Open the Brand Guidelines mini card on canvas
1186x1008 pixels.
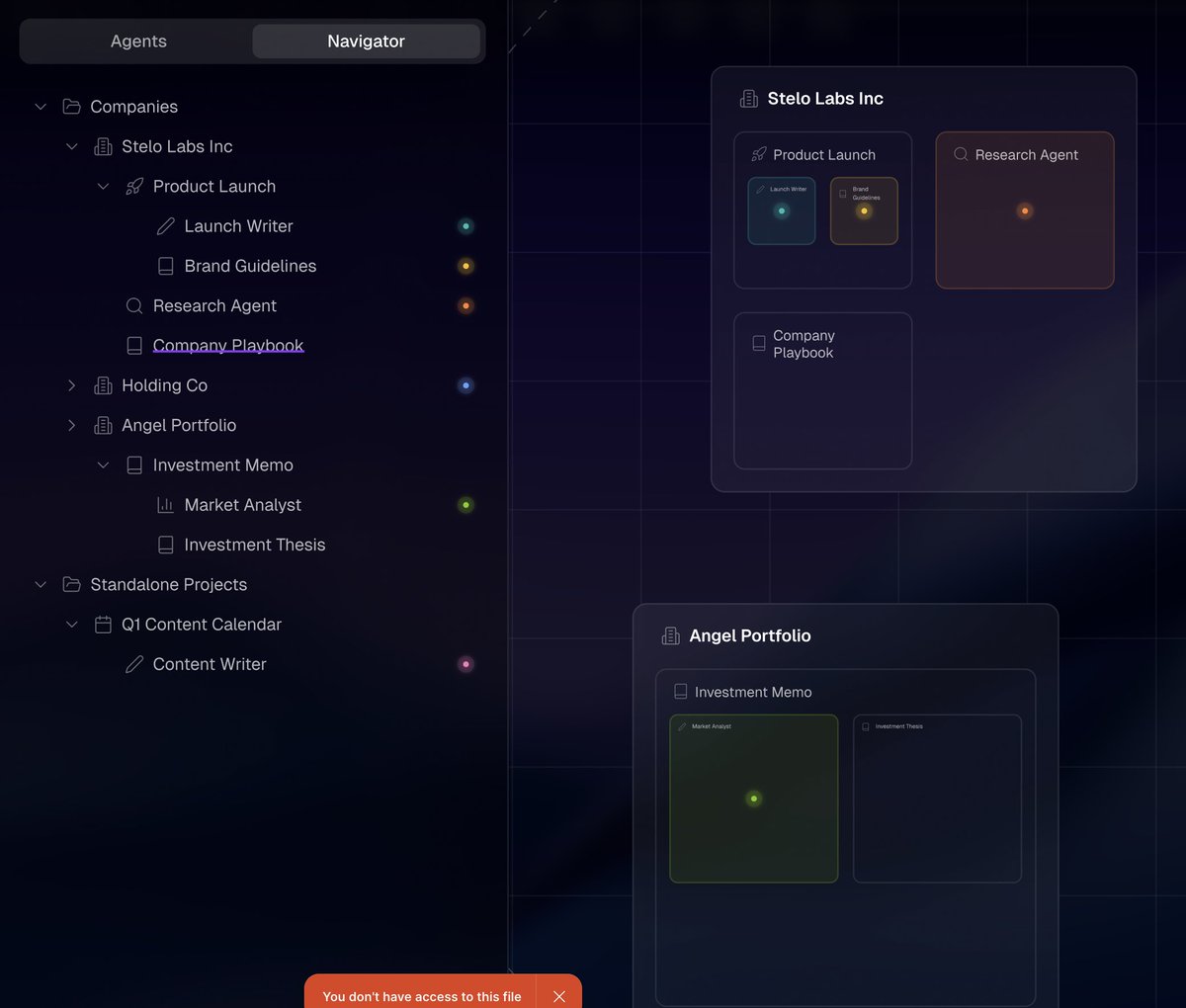tap(864, 210)
